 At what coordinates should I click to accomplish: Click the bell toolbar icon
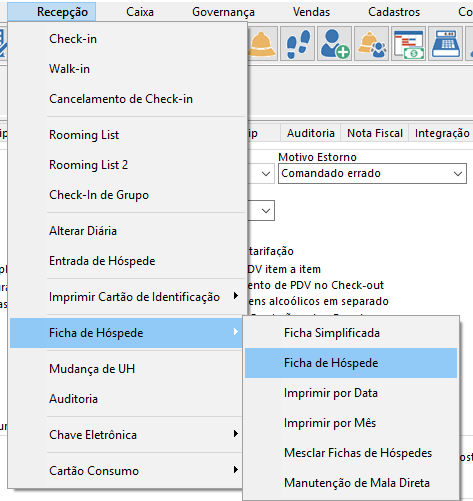click(262, 44)
